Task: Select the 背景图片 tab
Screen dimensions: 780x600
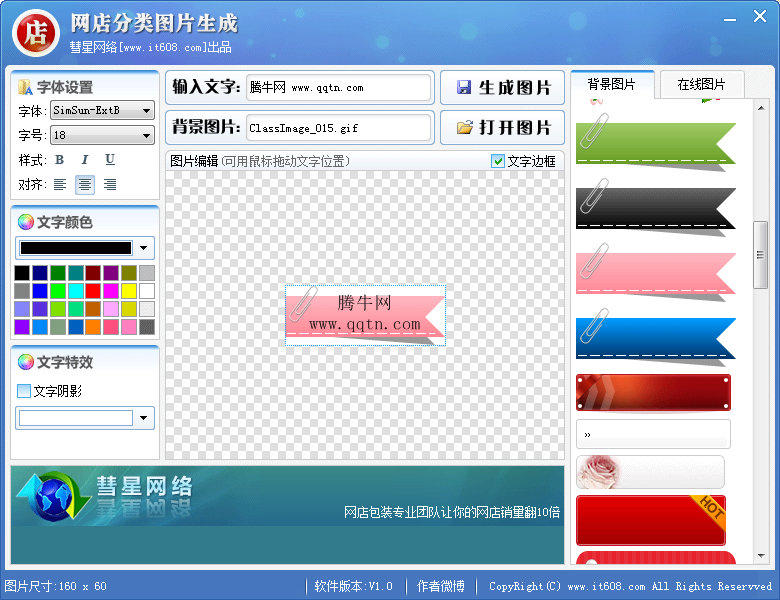Action: [x=611, y=85]
